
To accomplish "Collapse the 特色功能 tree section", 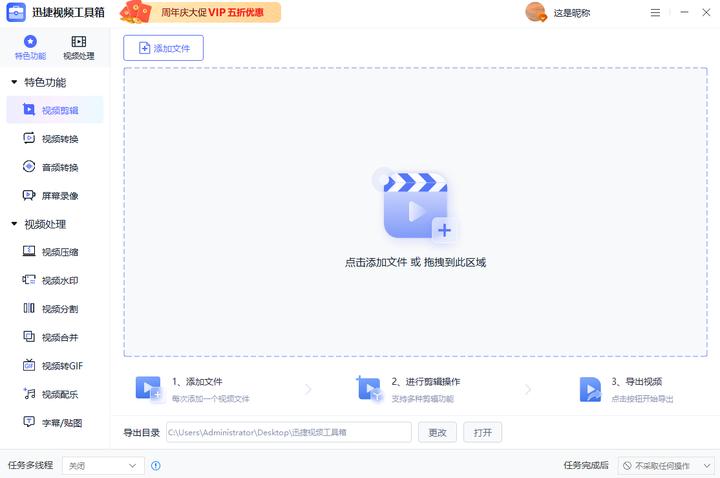I will tap(14, 82).
